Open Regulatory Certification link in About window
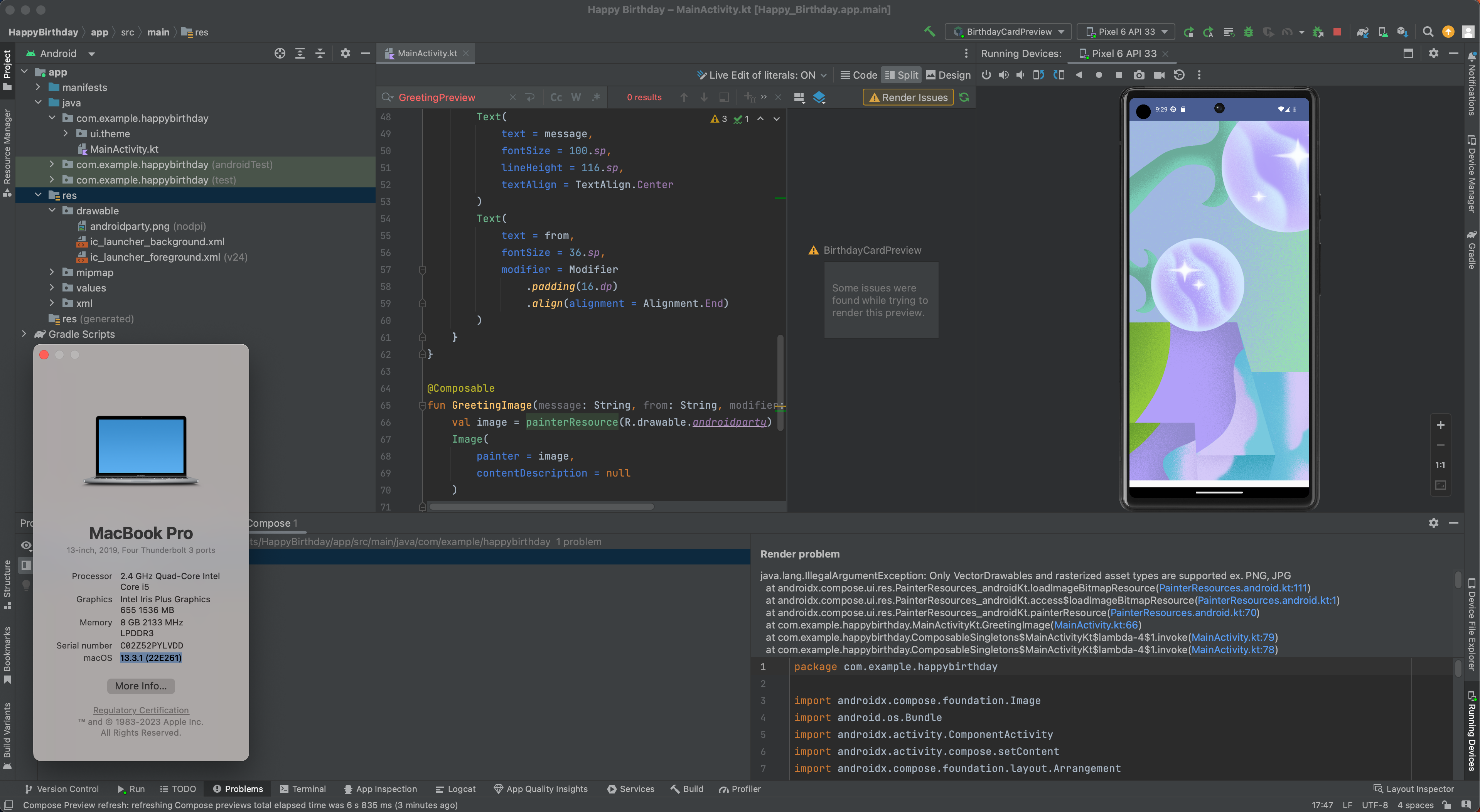 pos(141,710)
